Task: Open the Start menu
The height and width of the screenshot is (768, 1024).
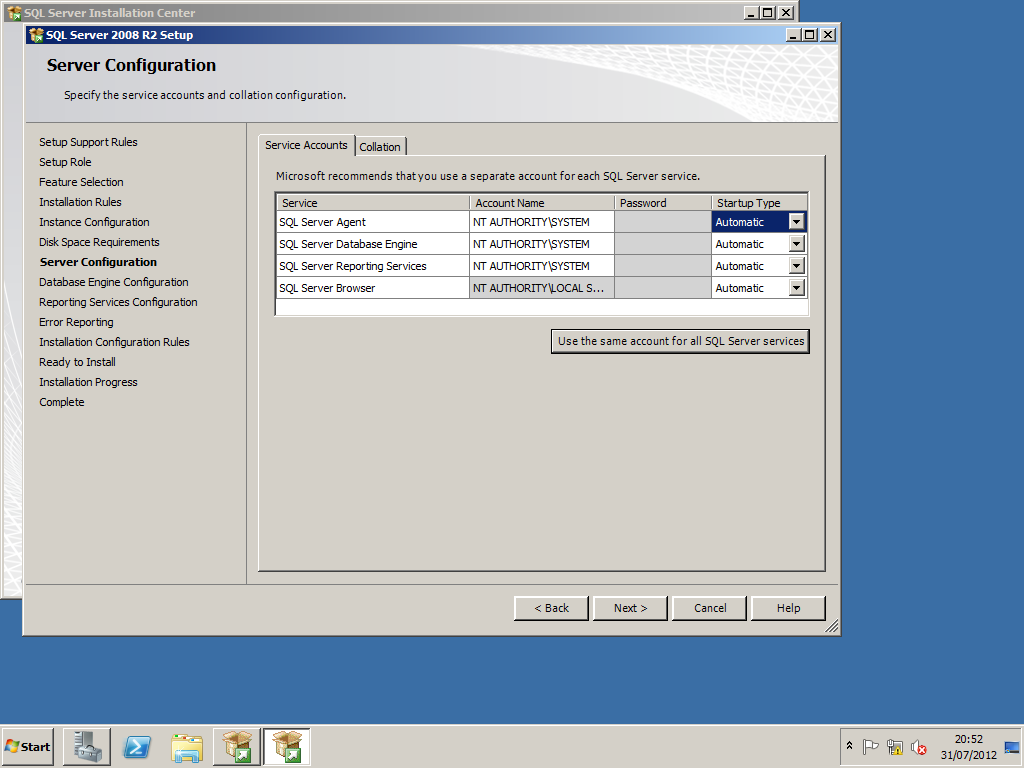Action: coord(27,746)
